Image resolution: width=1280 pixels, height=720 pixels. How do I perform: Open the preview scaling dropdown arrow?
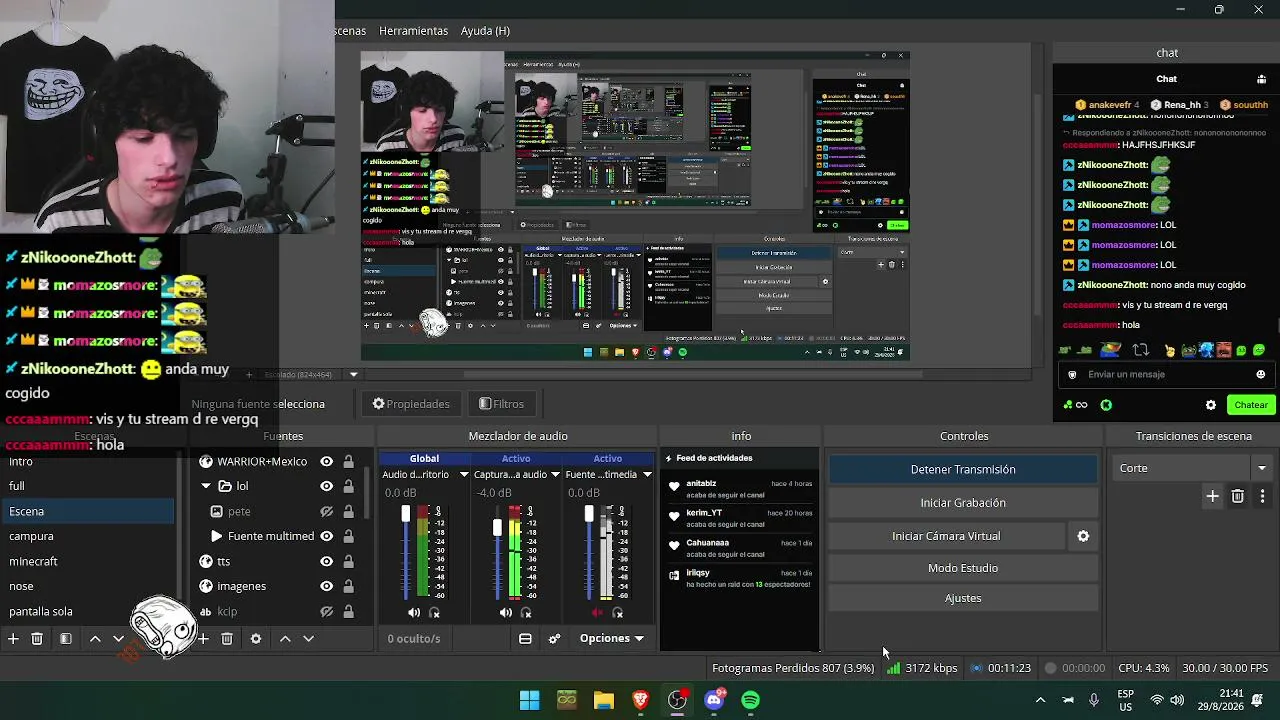353,375
